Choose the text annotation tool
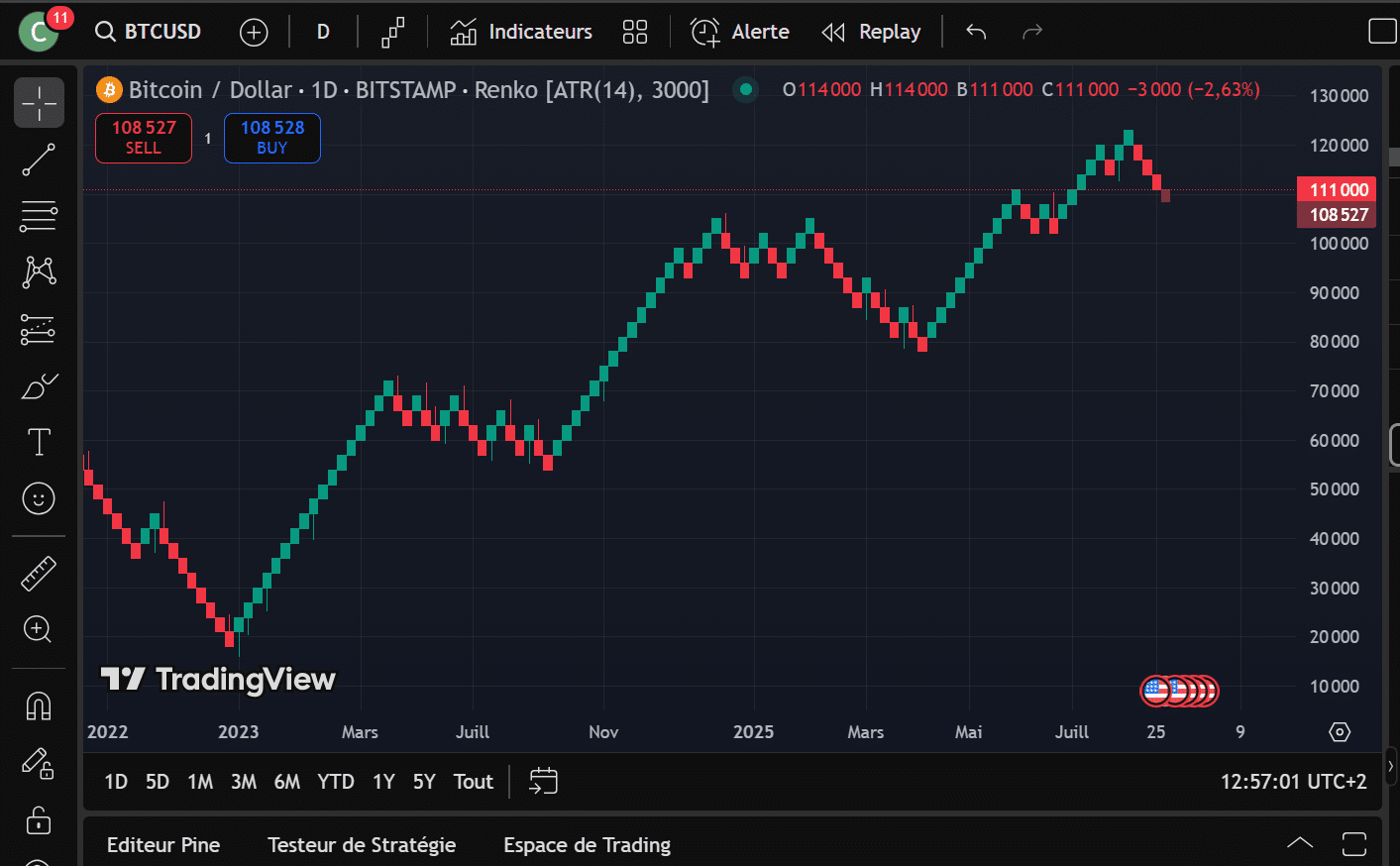 tap(39, 442)
